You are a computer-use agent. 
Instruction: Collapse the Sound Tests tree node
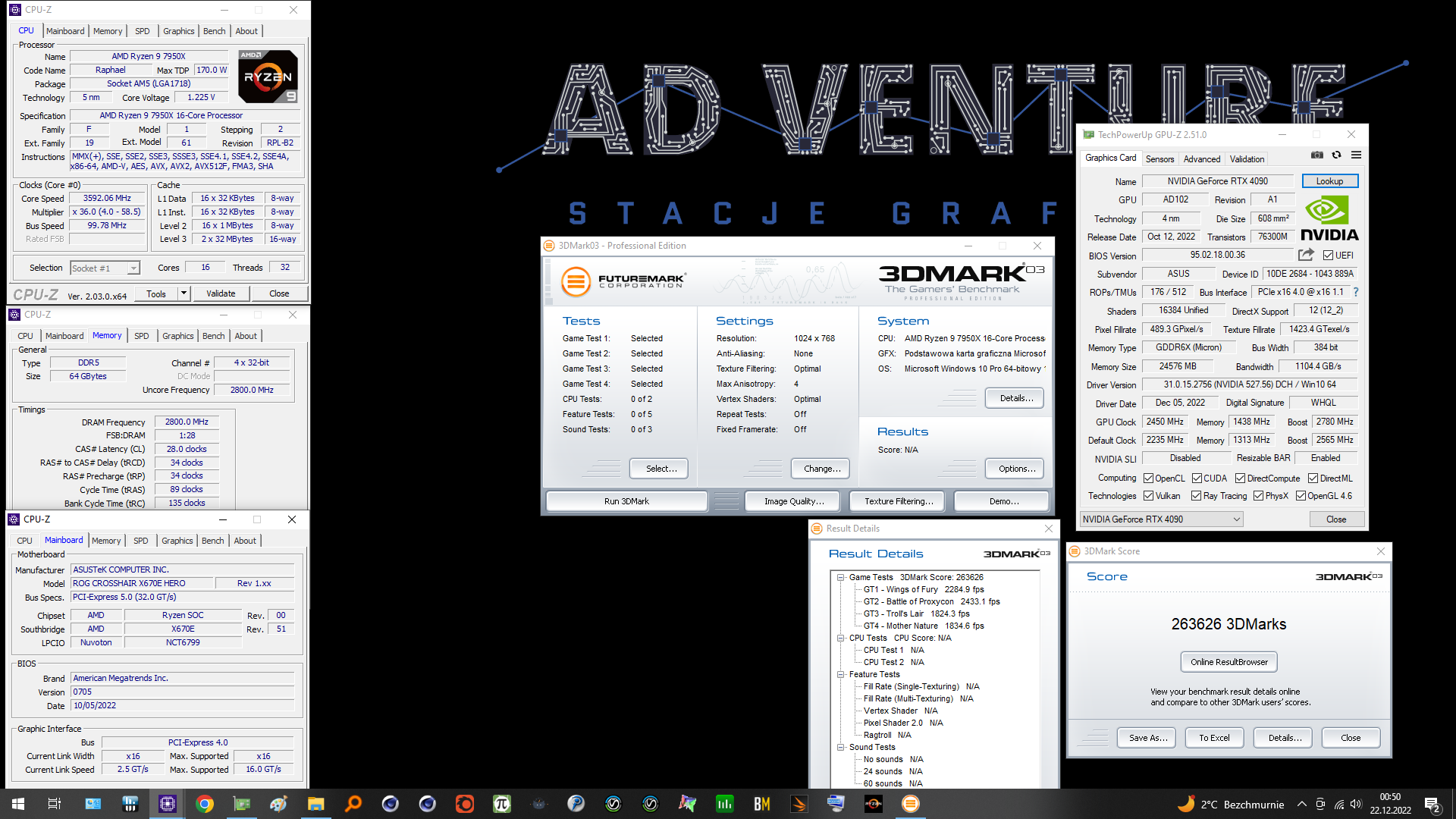pyautogui.click(x=841, y=748)
